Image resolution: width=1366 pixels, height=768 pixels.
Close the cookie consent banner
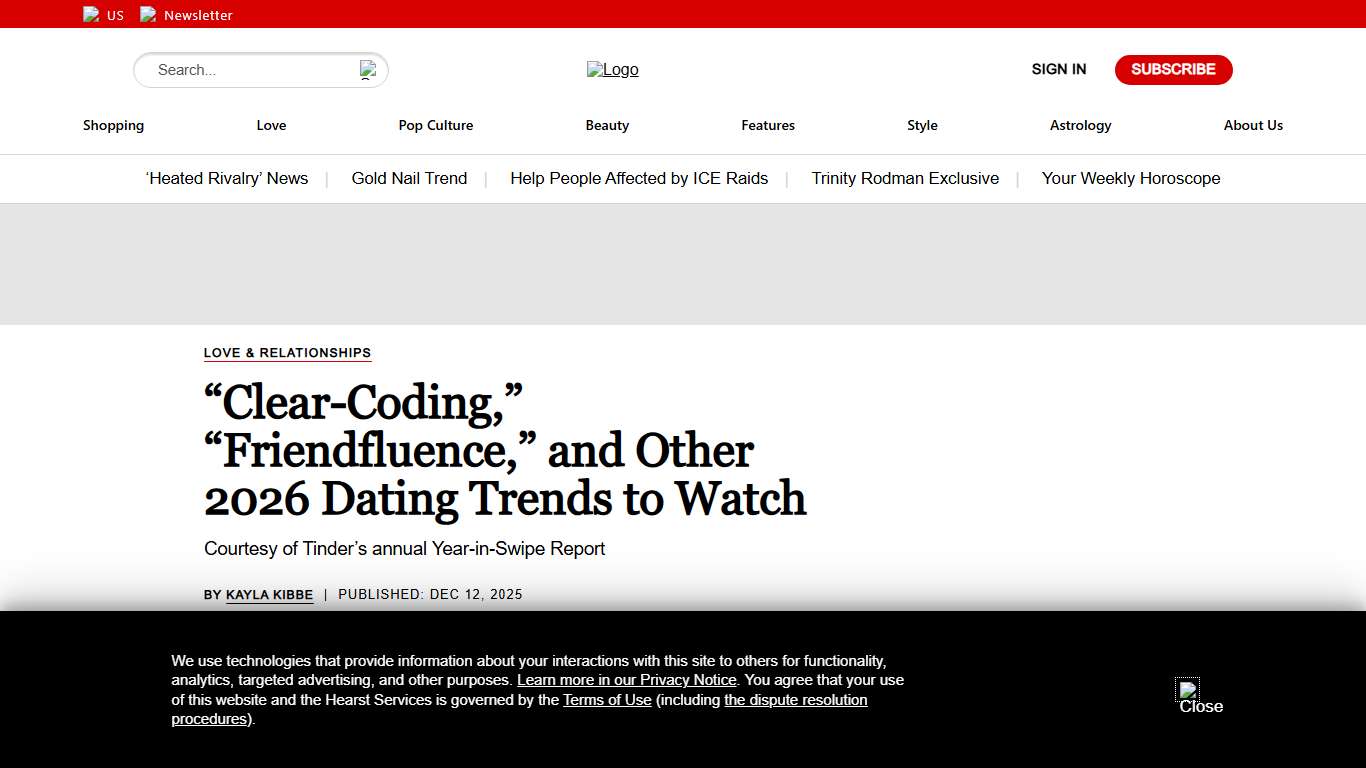[1190, 692]
